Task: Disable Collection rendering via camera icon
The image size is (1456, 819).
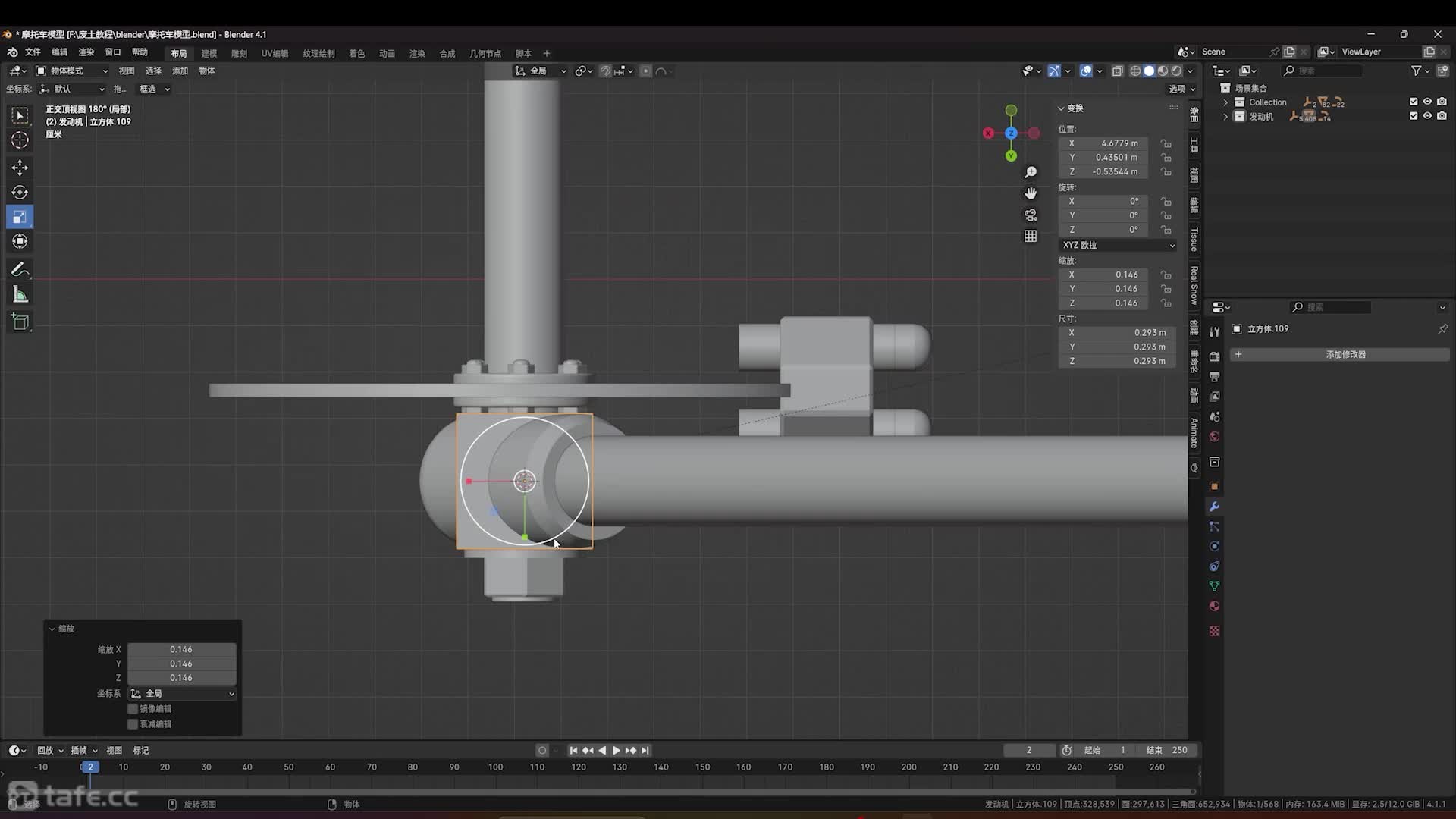Action: click(1442, 102)
